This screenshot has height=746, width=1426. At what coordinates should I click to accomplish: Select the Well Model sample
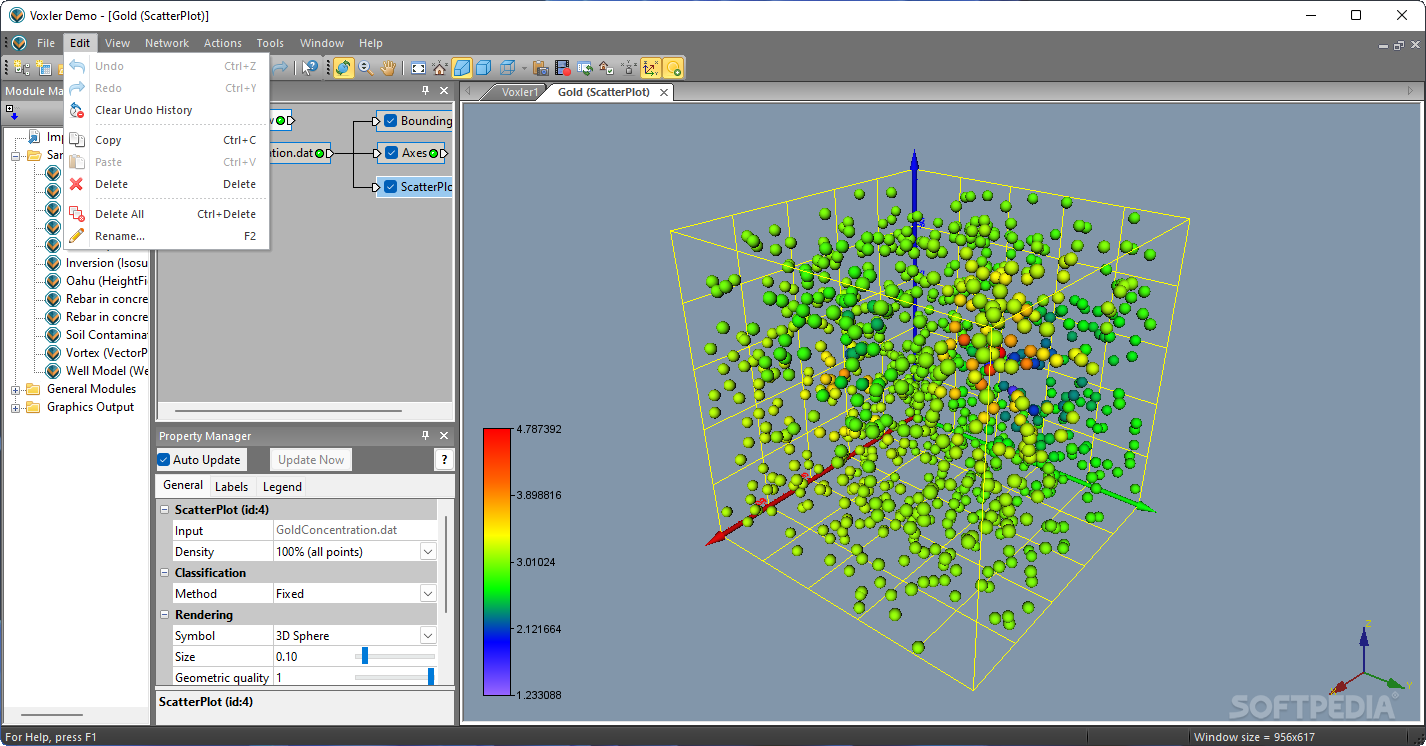tap(107, 371)
